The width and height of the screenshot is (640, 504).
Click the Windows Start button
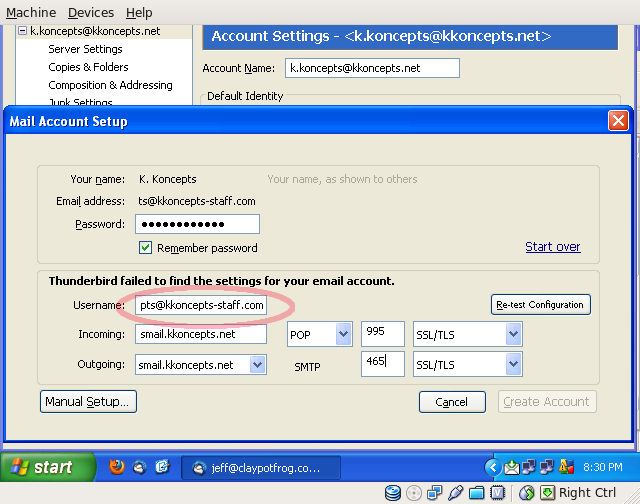(48, 467)
